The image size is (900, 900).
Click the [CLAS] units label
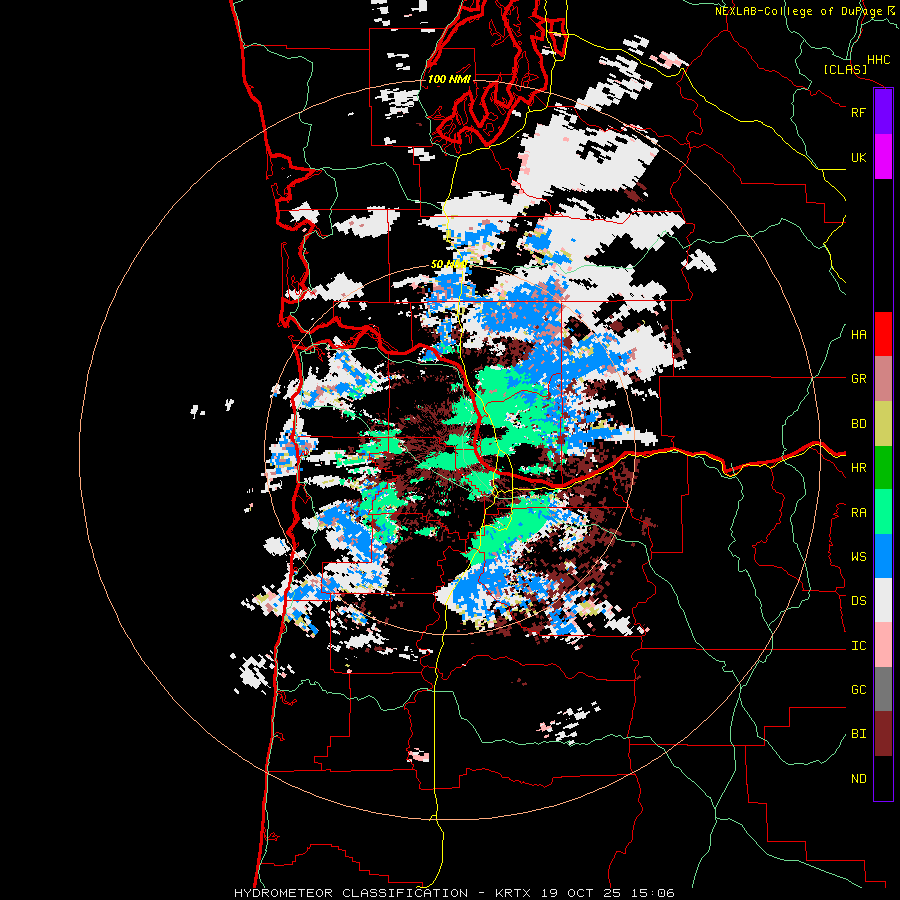pos(845,70)
